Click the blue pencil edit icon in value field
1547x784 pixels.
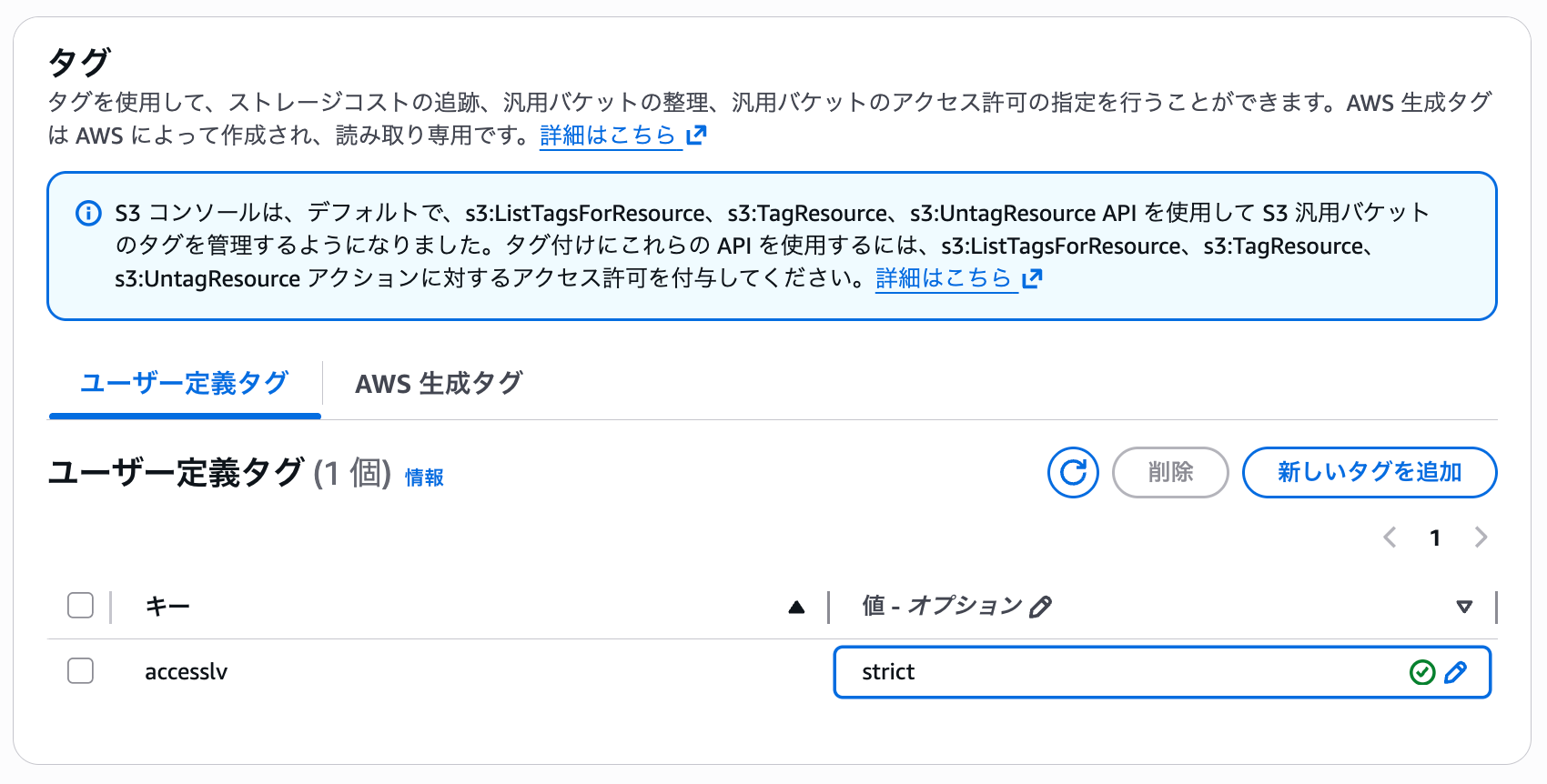[1456, 672]
